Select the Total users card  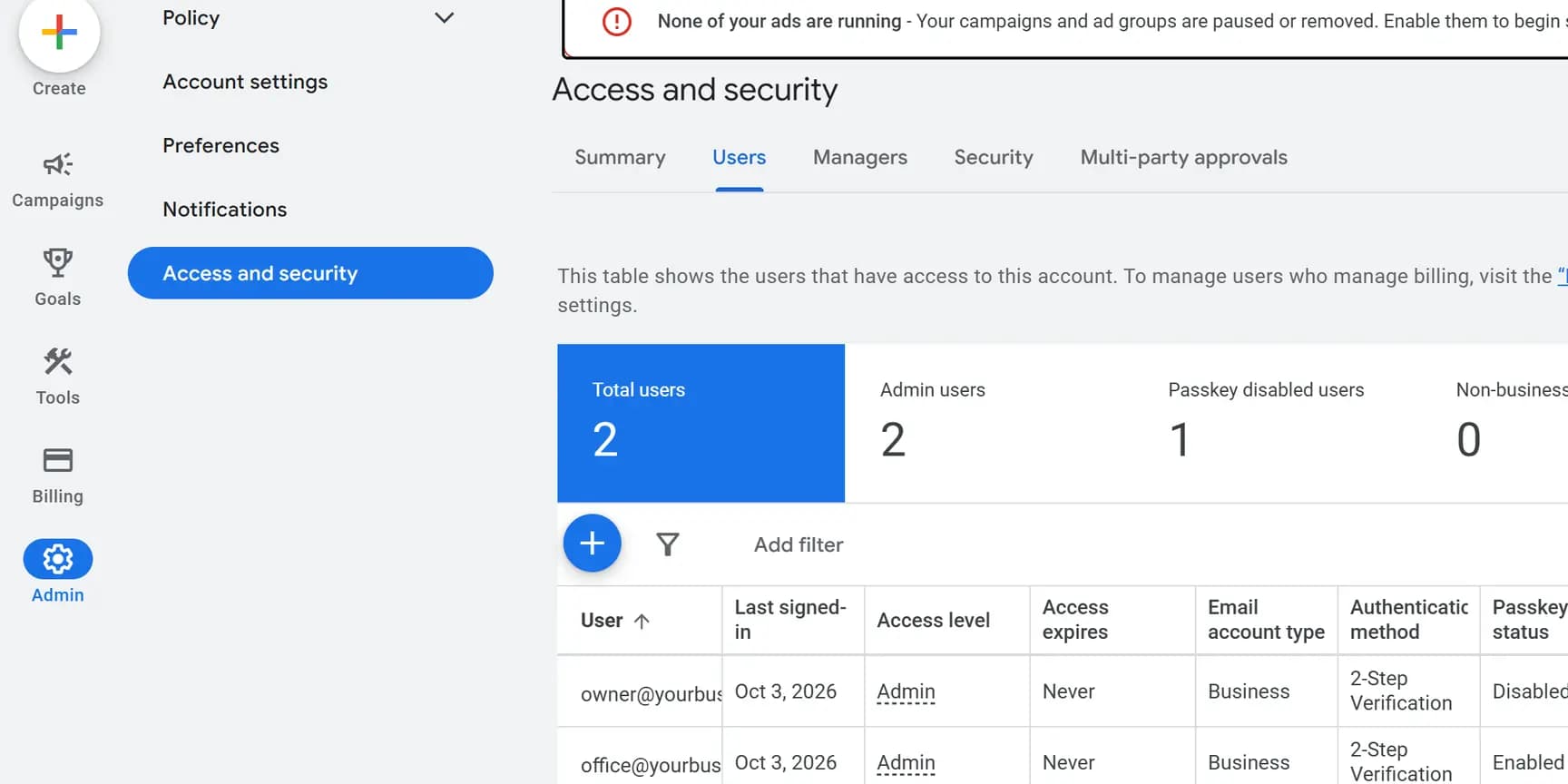click(x=701, y=423)
